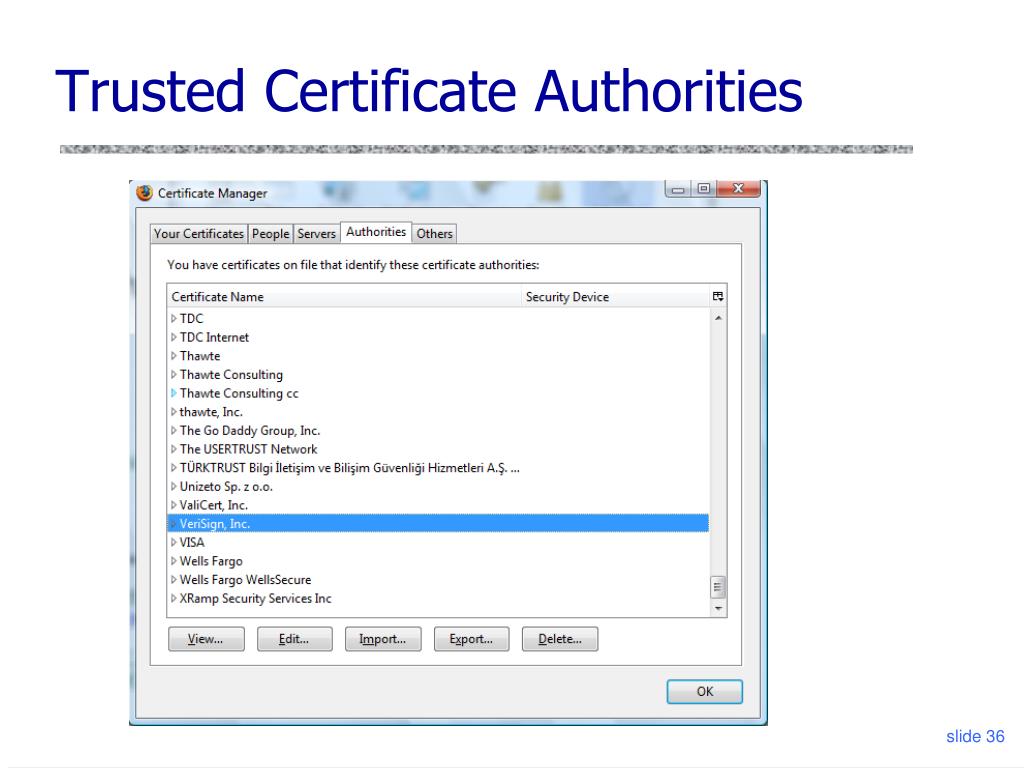Open the Servers tab
Image resolution: width=1024 pixels, height=768 pixels.
click(316, 234)
